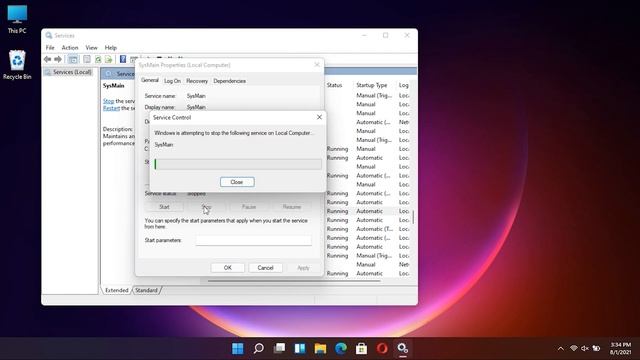
Task: Open Microsoft Store from taskbar
Action: point(361,349)
